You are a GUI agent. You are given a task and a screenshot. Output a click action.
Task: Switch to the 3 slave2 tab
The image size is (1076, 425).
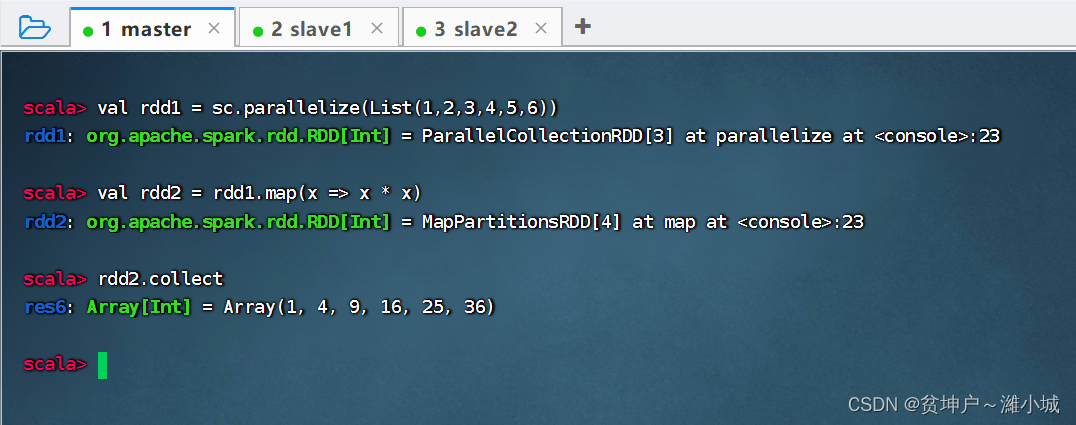(482, 29)
